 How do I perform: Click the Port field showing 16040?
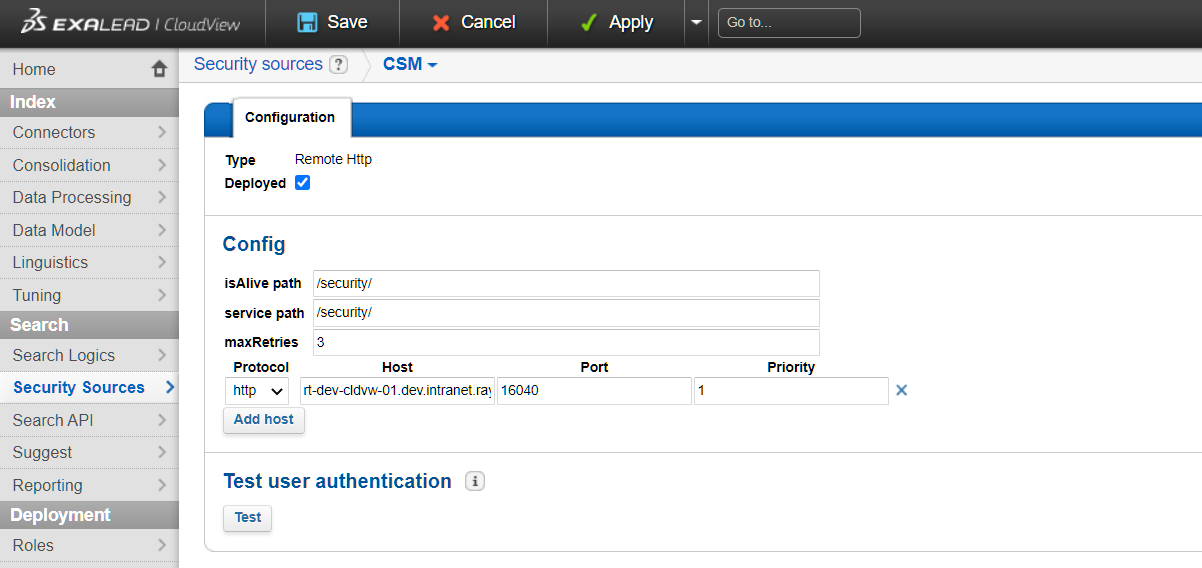click(x=594, y=391)
